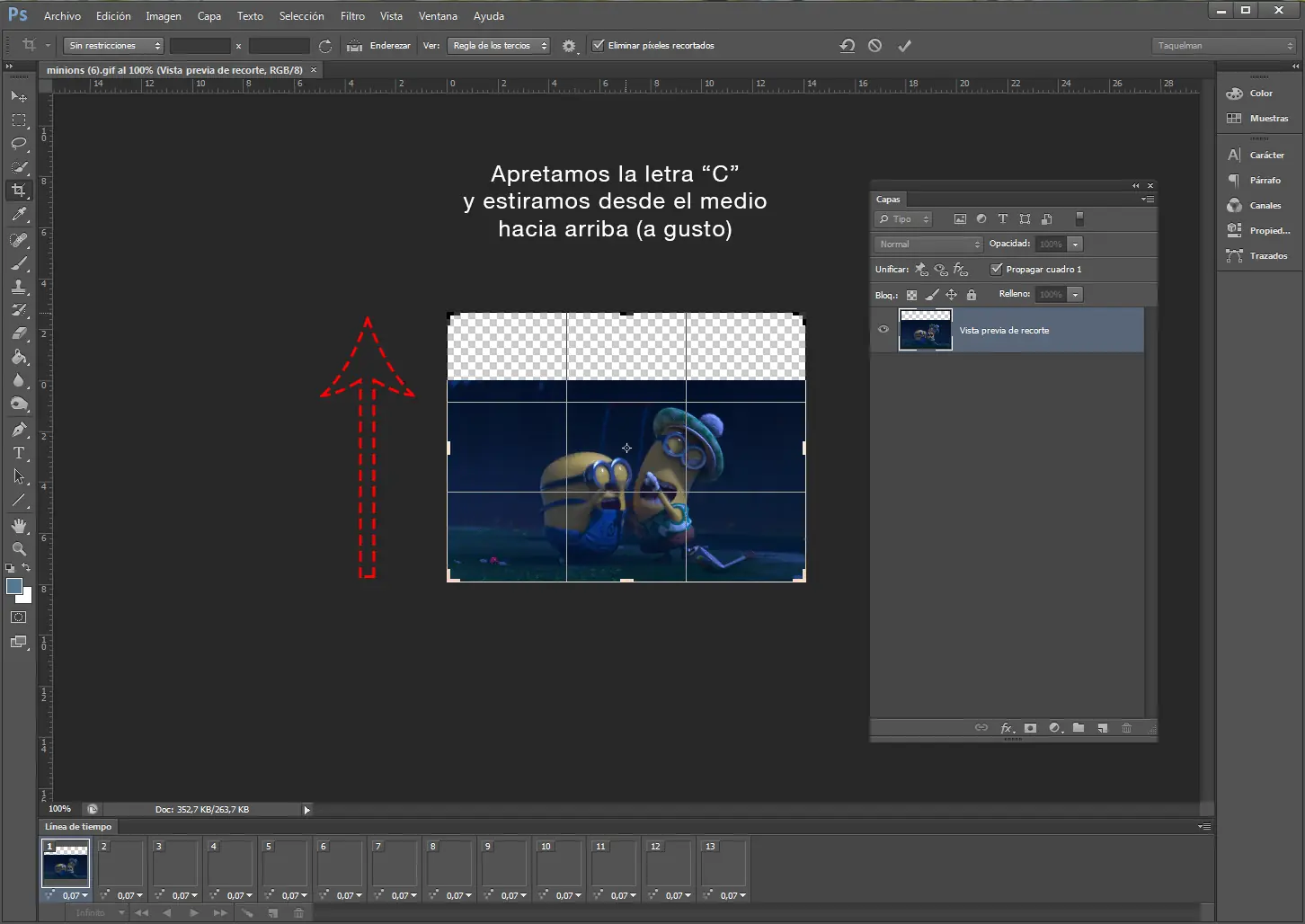The image size is (1305, 924).
Task: Select the Eyedropper tool
Action: [x=19, y=215]
